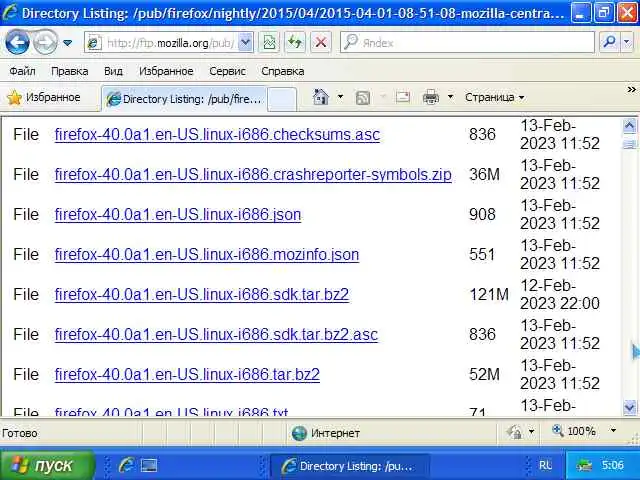Open the Избранное menu in the menu bar

[166, 71]
